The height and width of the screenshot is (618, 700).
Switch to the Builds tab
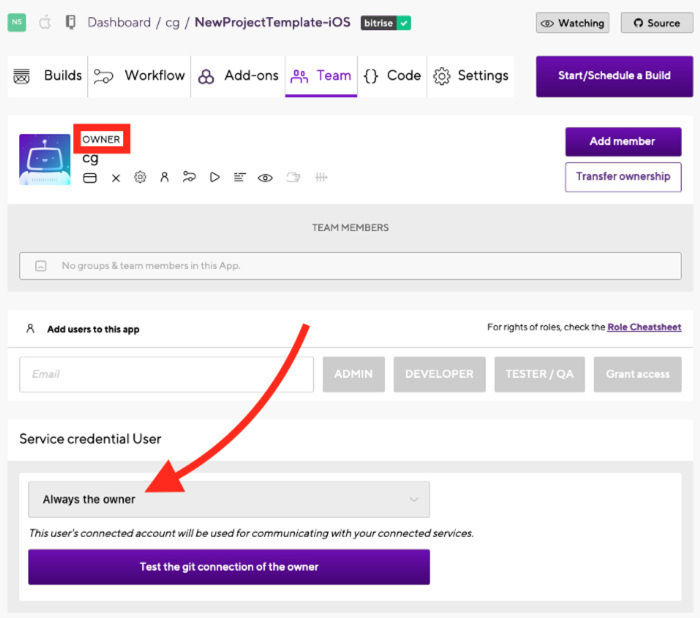point(47,76)
